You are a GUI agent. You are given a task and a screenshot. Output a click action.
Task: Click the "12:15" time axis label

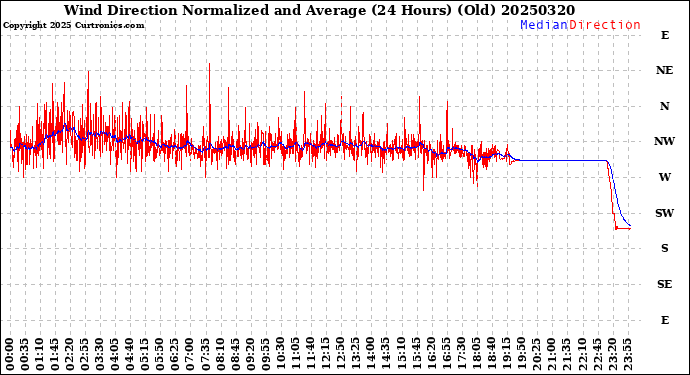326,355
